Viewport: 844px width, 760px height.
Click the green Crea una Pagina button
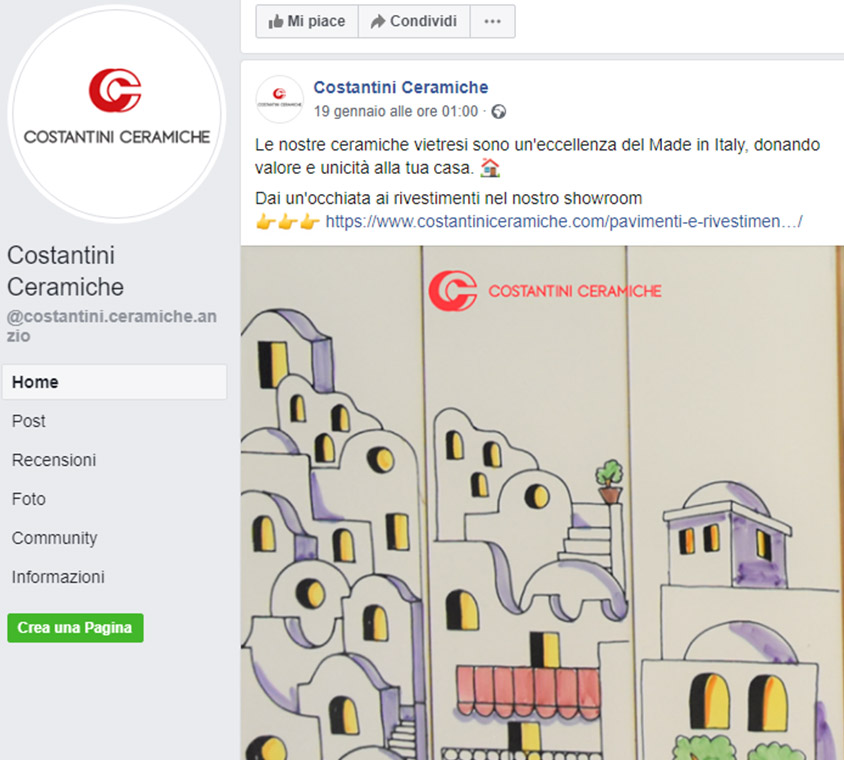coord(75,628)
